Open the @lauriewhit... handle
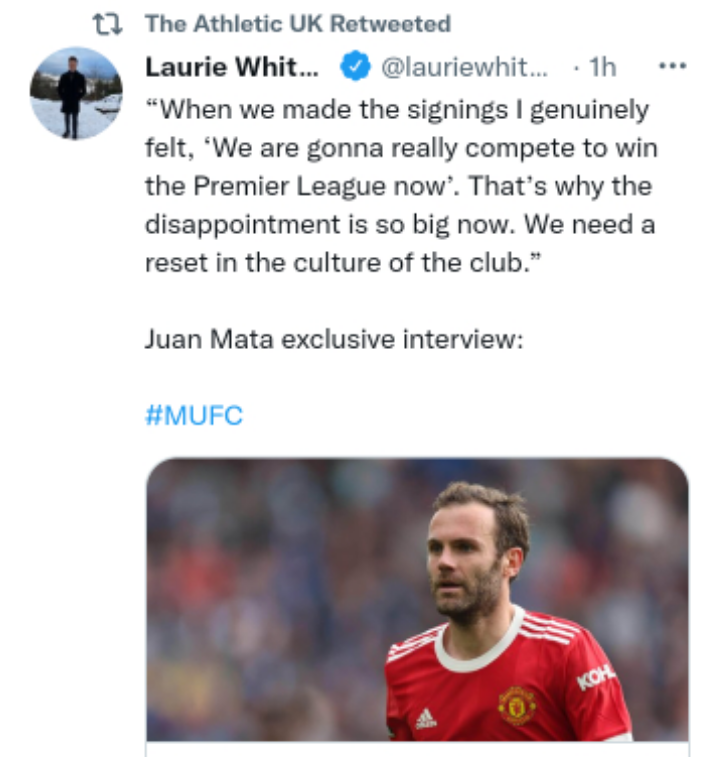Image resolution: width=716 pixels, height=757 pixels. tap(464, 67)
